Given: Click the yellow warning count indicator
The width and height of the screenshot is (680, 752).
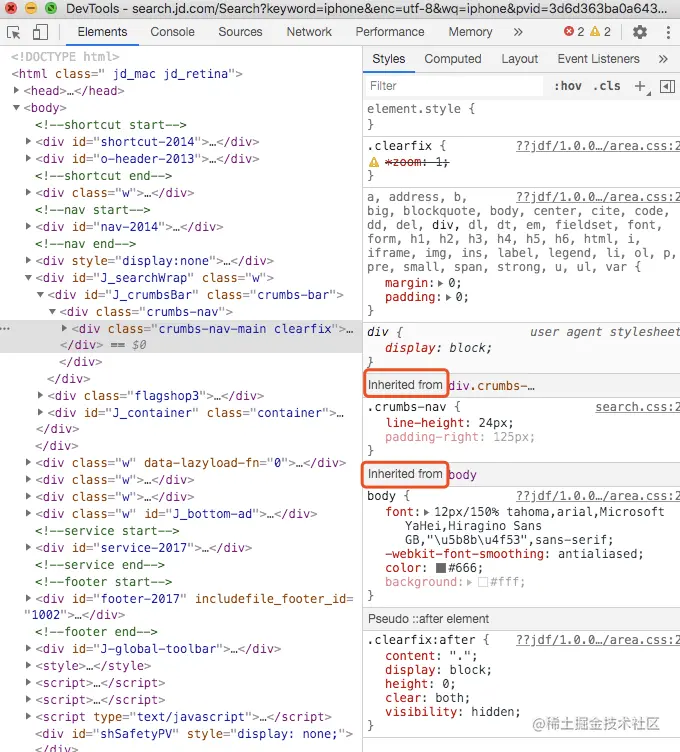Looking at the screenshot, I should tap(600, 32).
